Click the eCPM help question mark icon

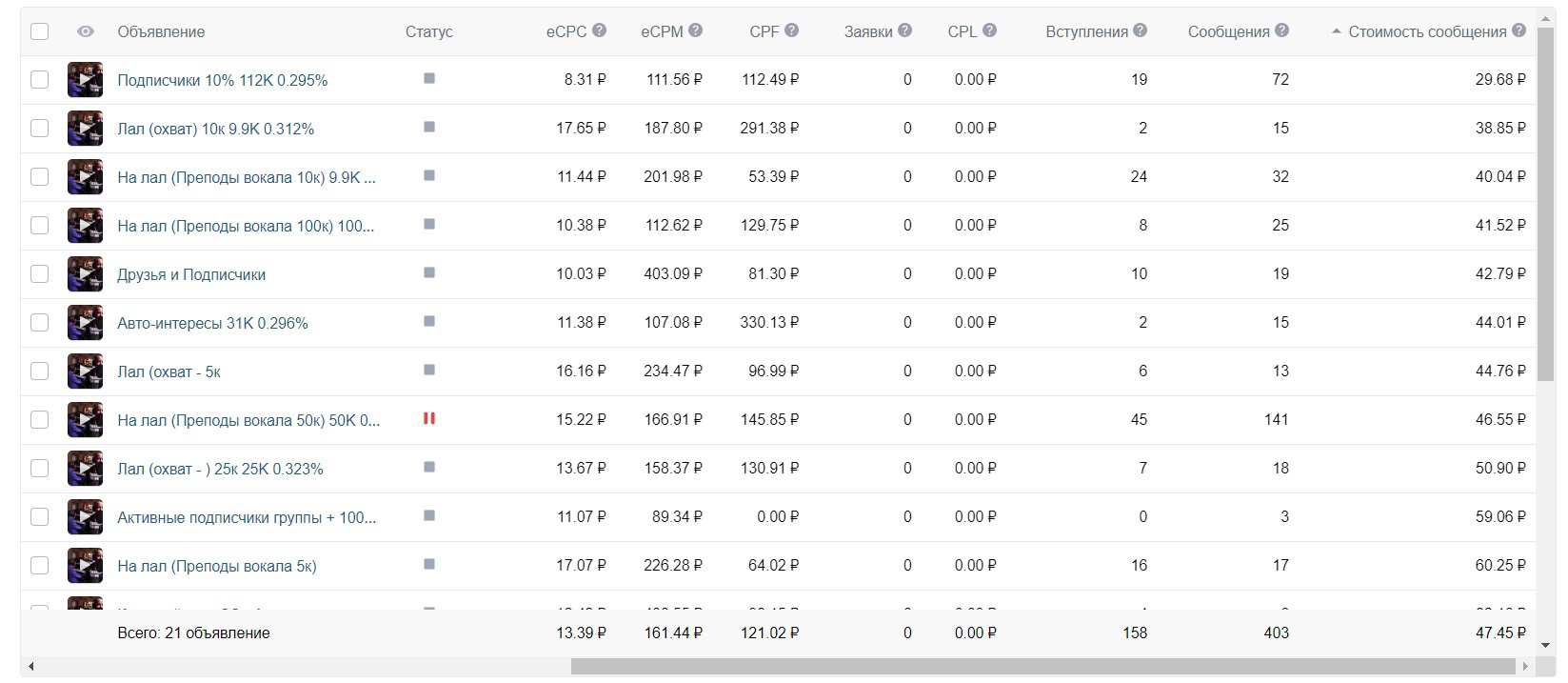(x=696, y=30)
